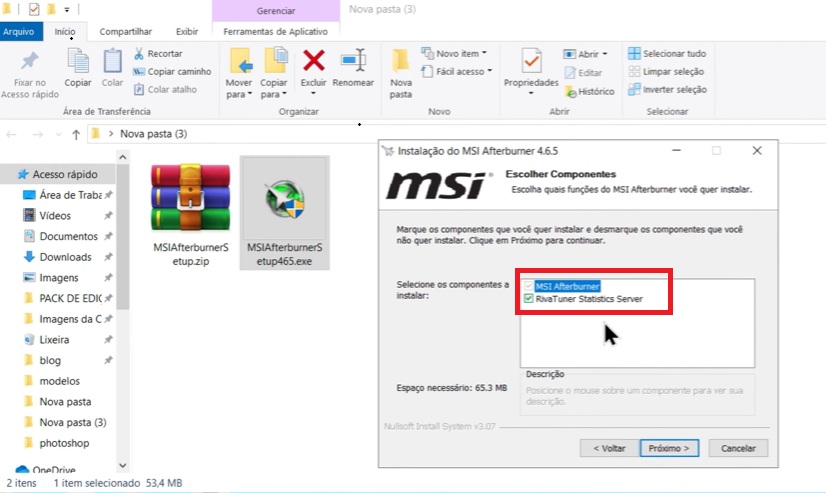Screen dimensions: 826x493
Task: Click the Renomear icon
Action: (353, 61)
